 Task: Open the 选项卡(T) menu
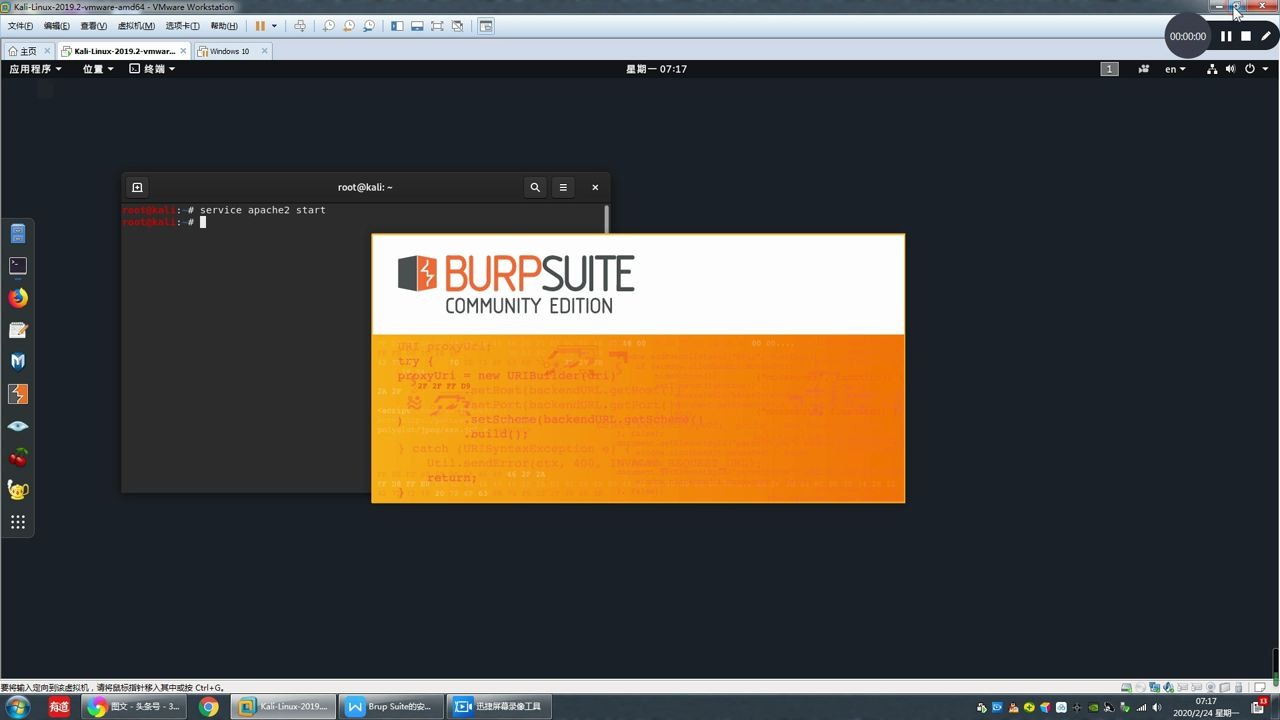[183, 26]
